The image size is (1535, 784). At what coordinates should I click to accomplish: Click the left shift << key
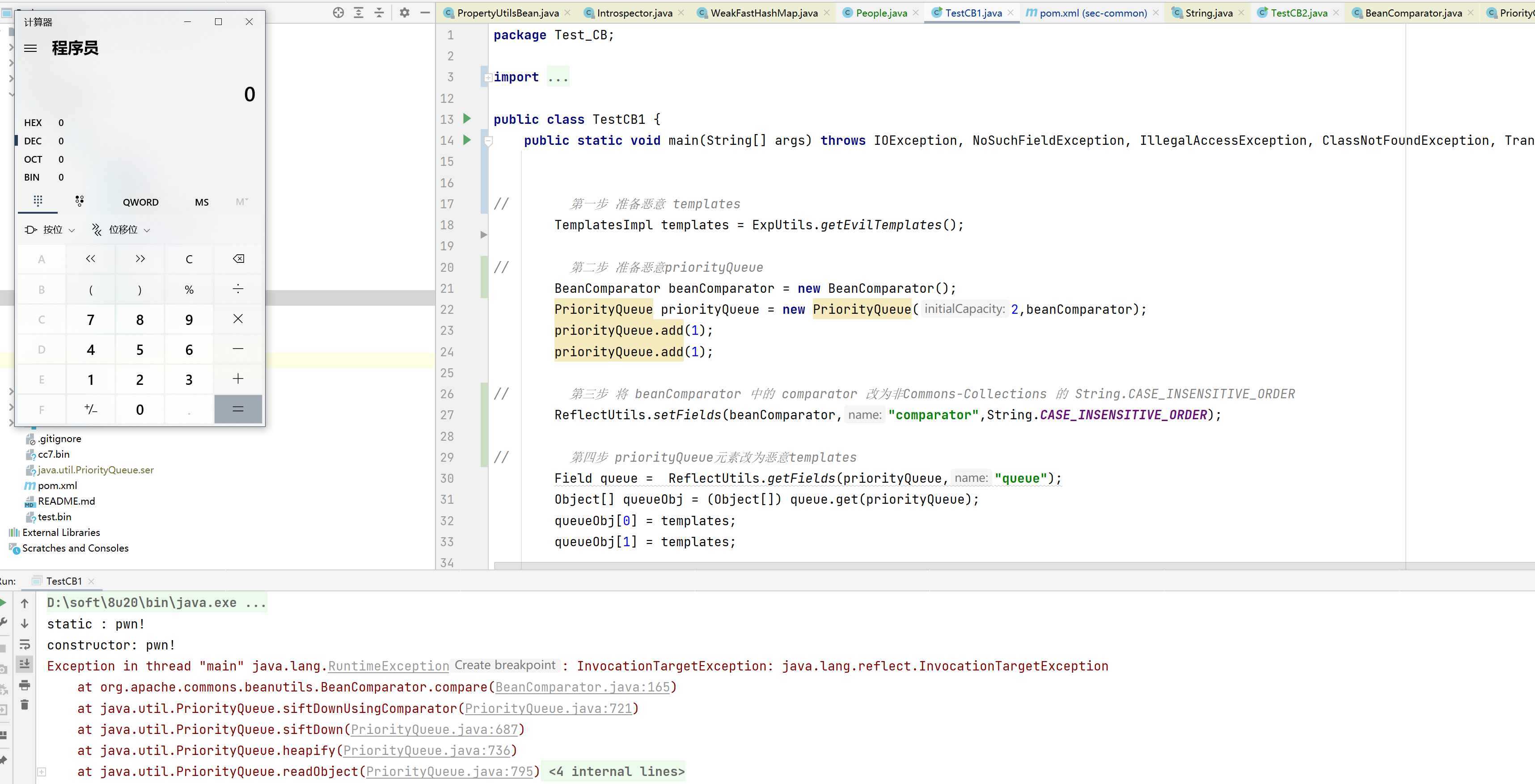91,258
